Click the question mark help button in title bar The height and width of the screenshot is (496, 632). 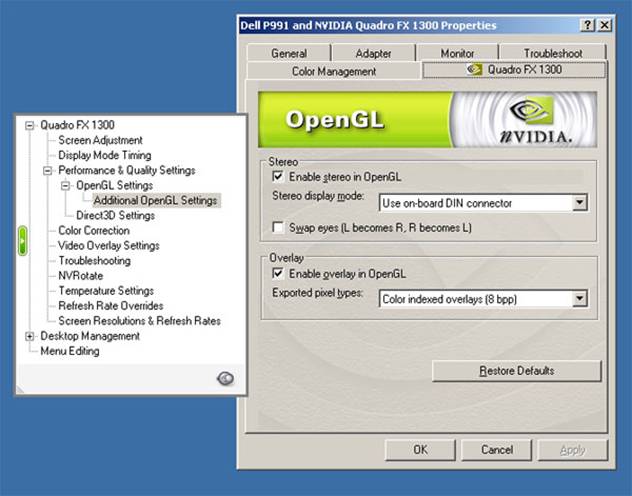click(590, 25)
